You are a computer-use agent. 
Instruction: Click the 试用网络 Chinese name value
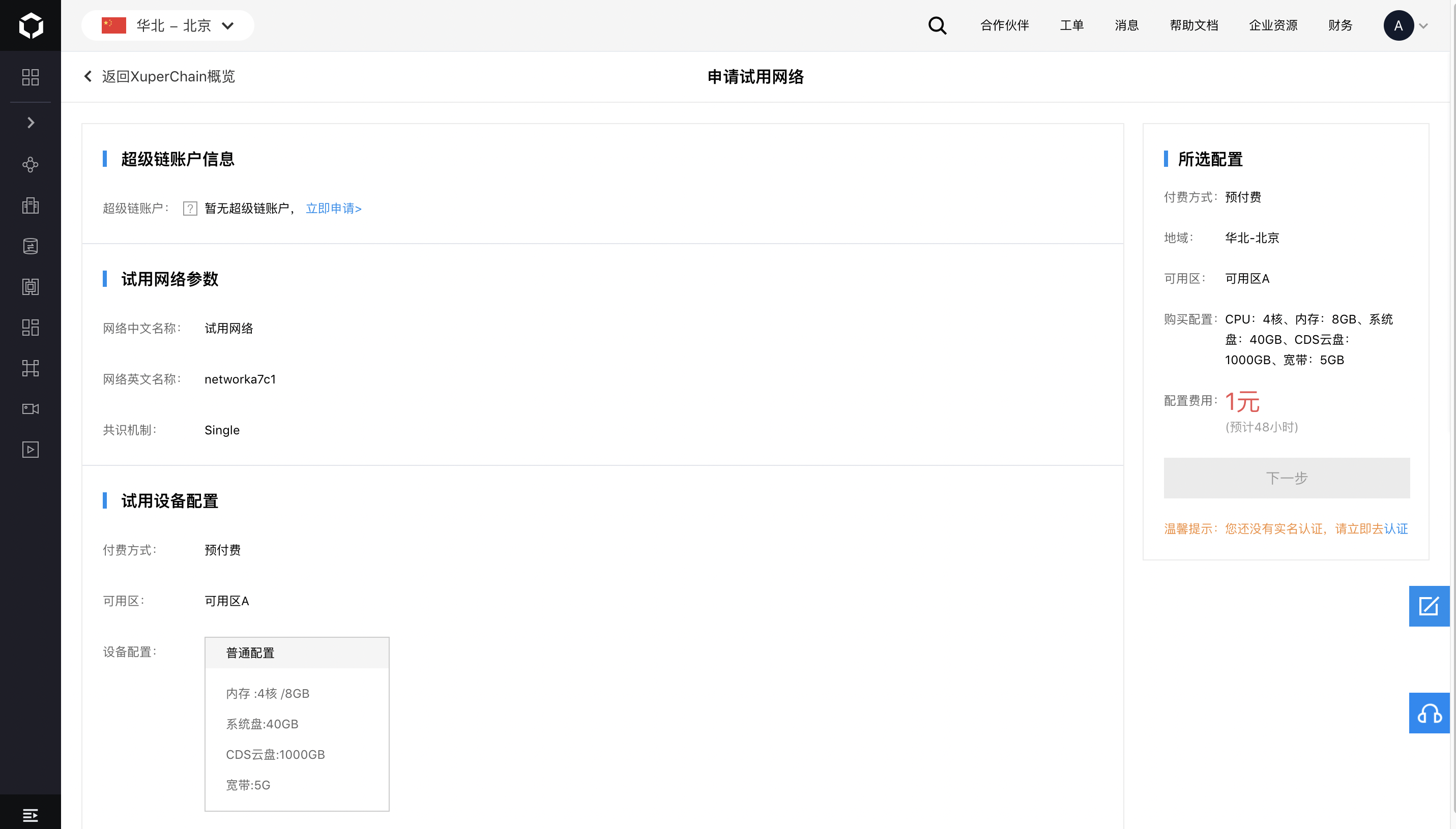(228, 329)
